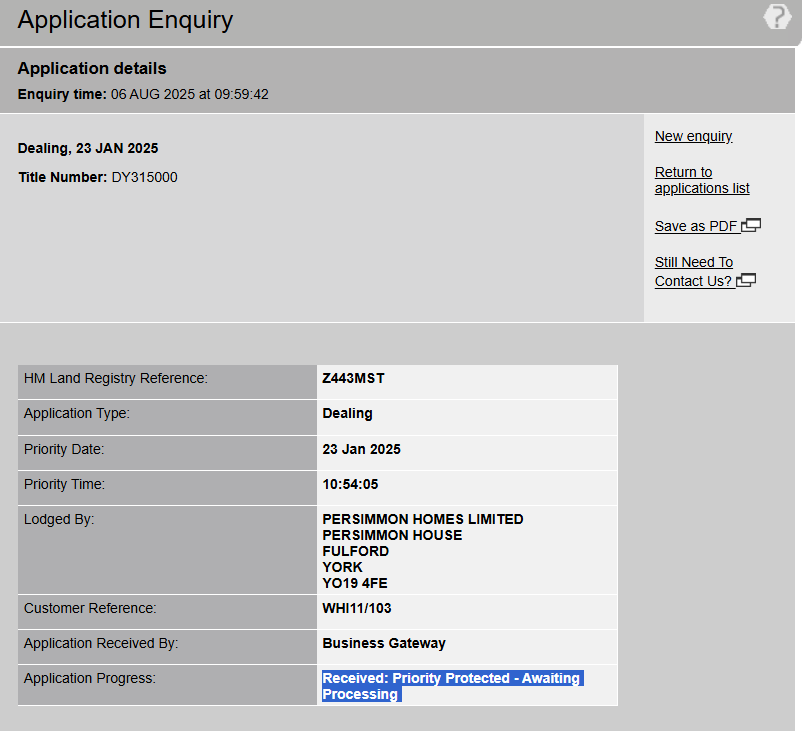Viewport: 802px width, 731px height.
Task: Click the new-window icon beside Save as PDF
Action: 751,225
